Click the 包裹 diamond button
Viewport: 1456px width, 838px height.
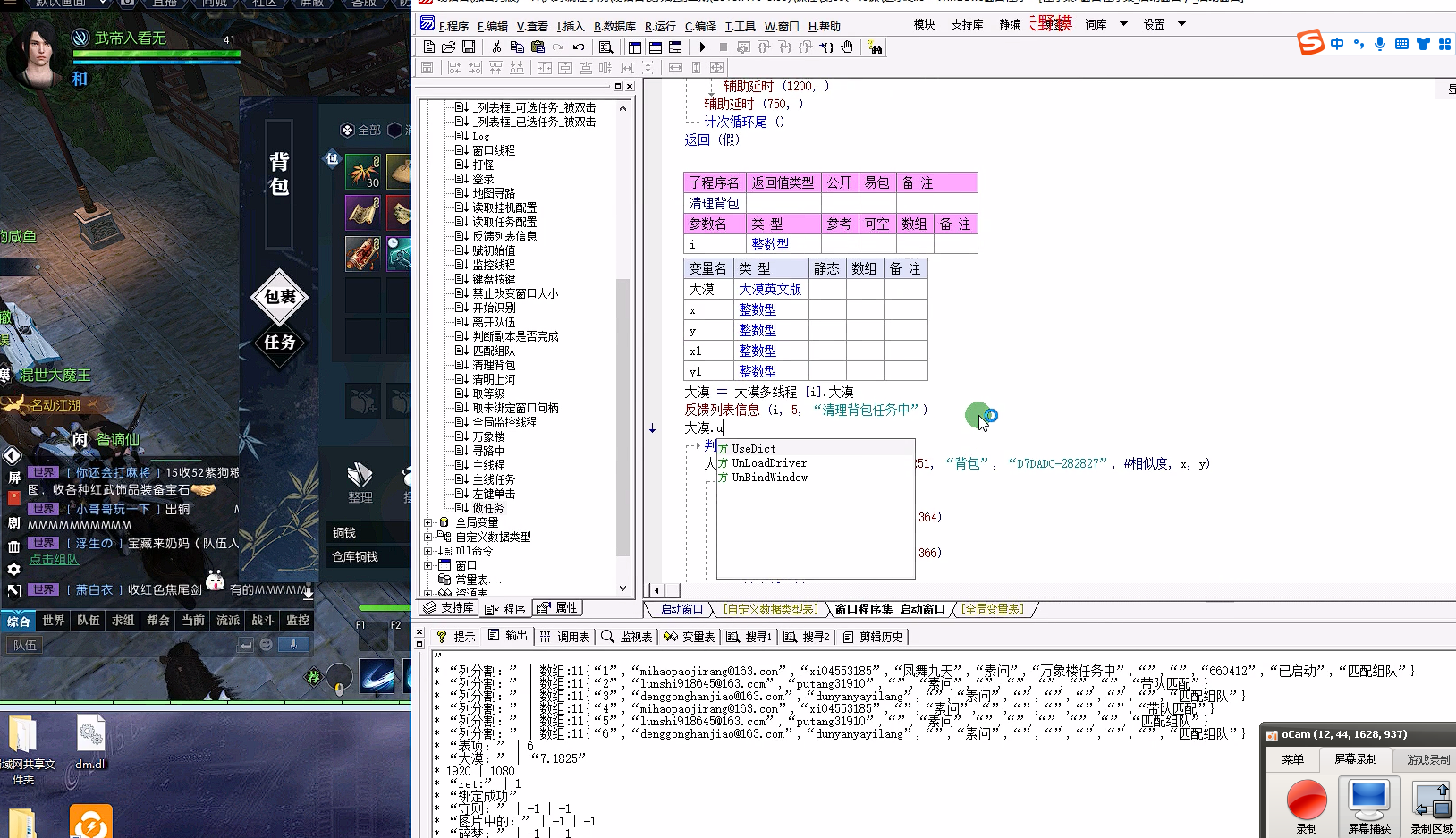pos(279,296)
